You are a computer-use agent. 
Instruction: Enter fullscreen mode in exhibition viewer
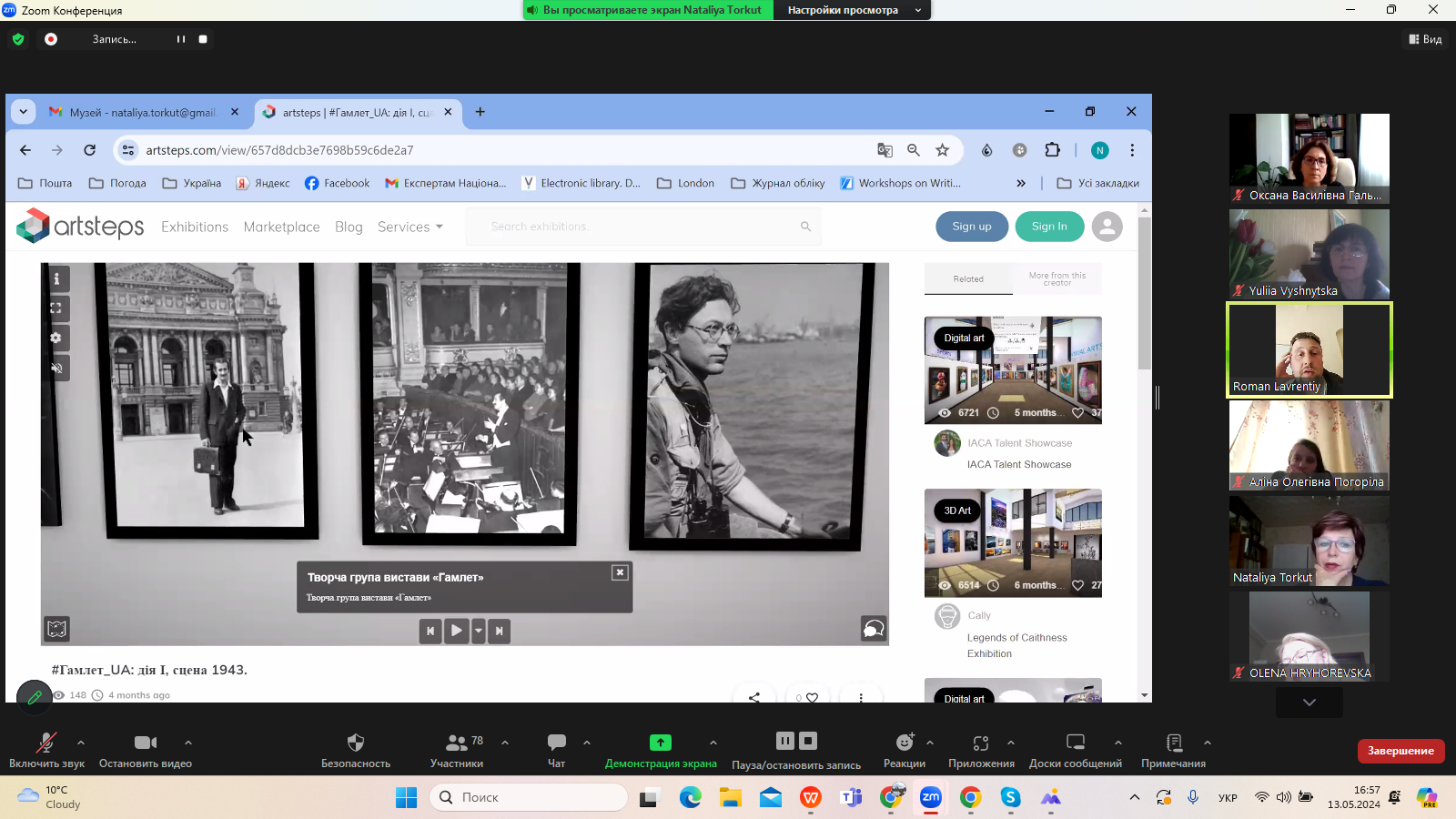56,308
